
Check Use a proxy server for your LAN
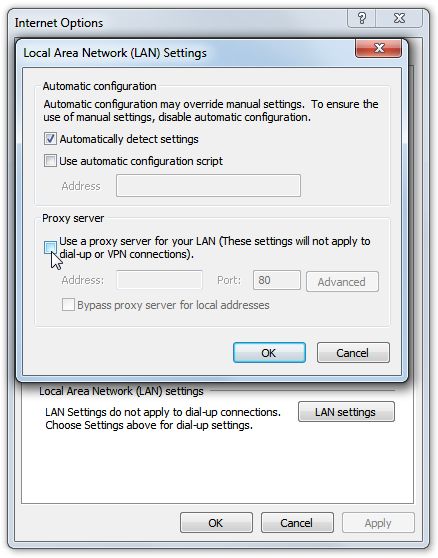coord(50,247)
